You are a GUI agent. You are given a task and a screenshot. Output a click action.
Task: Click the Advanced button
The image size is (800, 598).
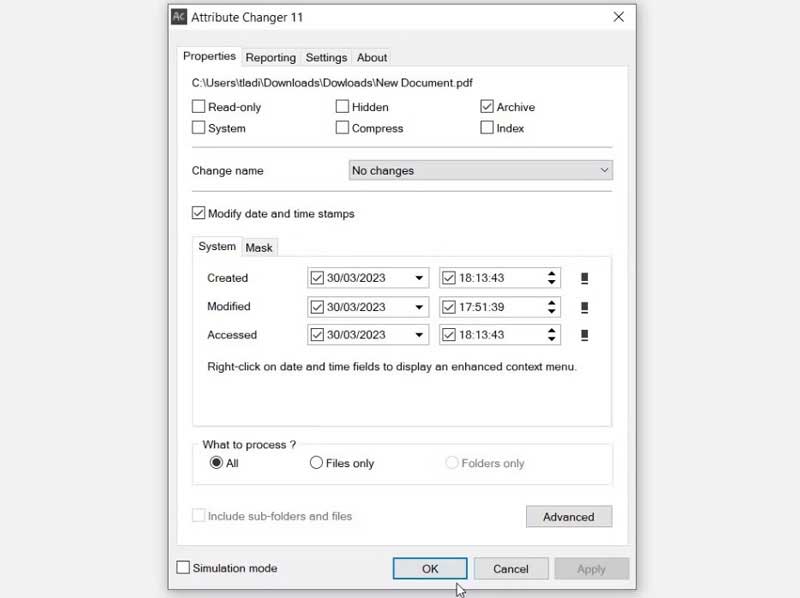[x=568, y=517]
